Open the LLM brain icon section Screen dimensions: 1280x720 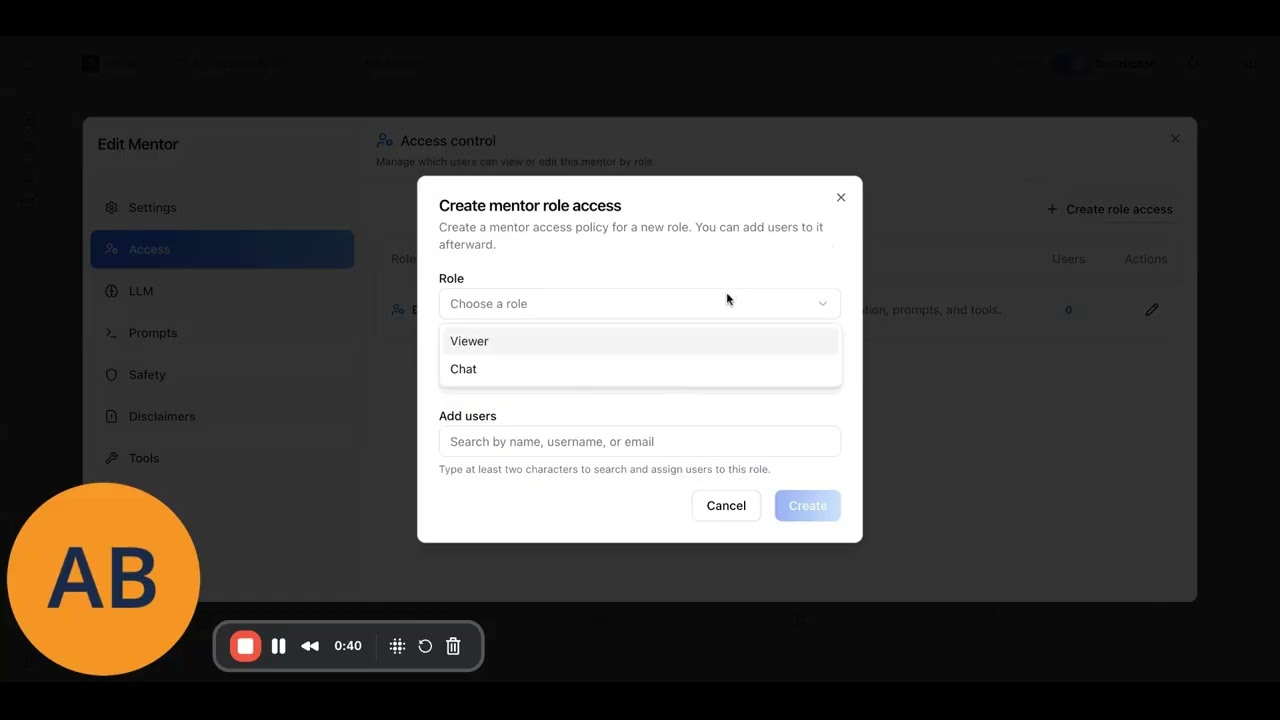tap(222, 291)
